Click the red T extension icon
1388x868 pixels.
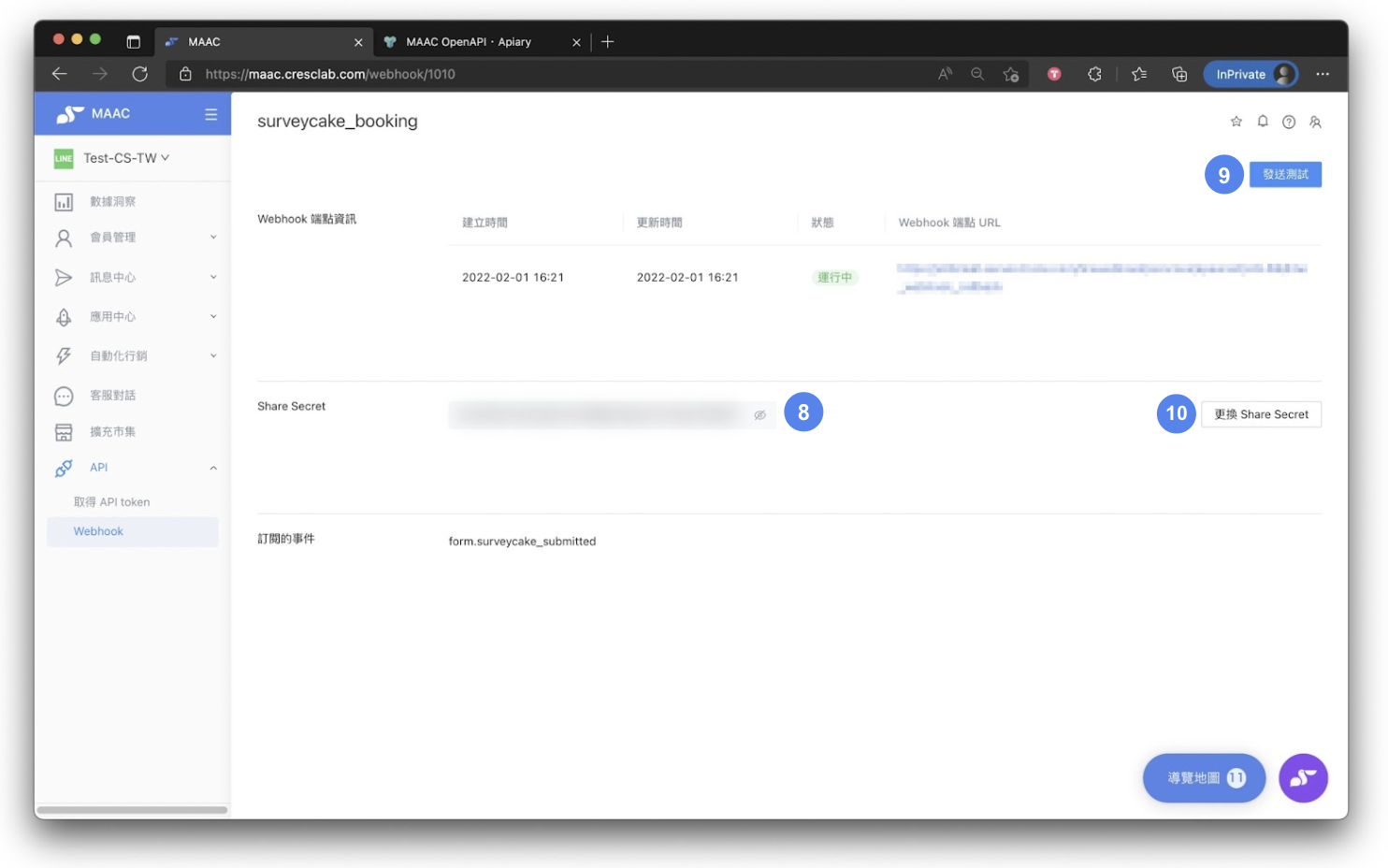coord(1054,74)
